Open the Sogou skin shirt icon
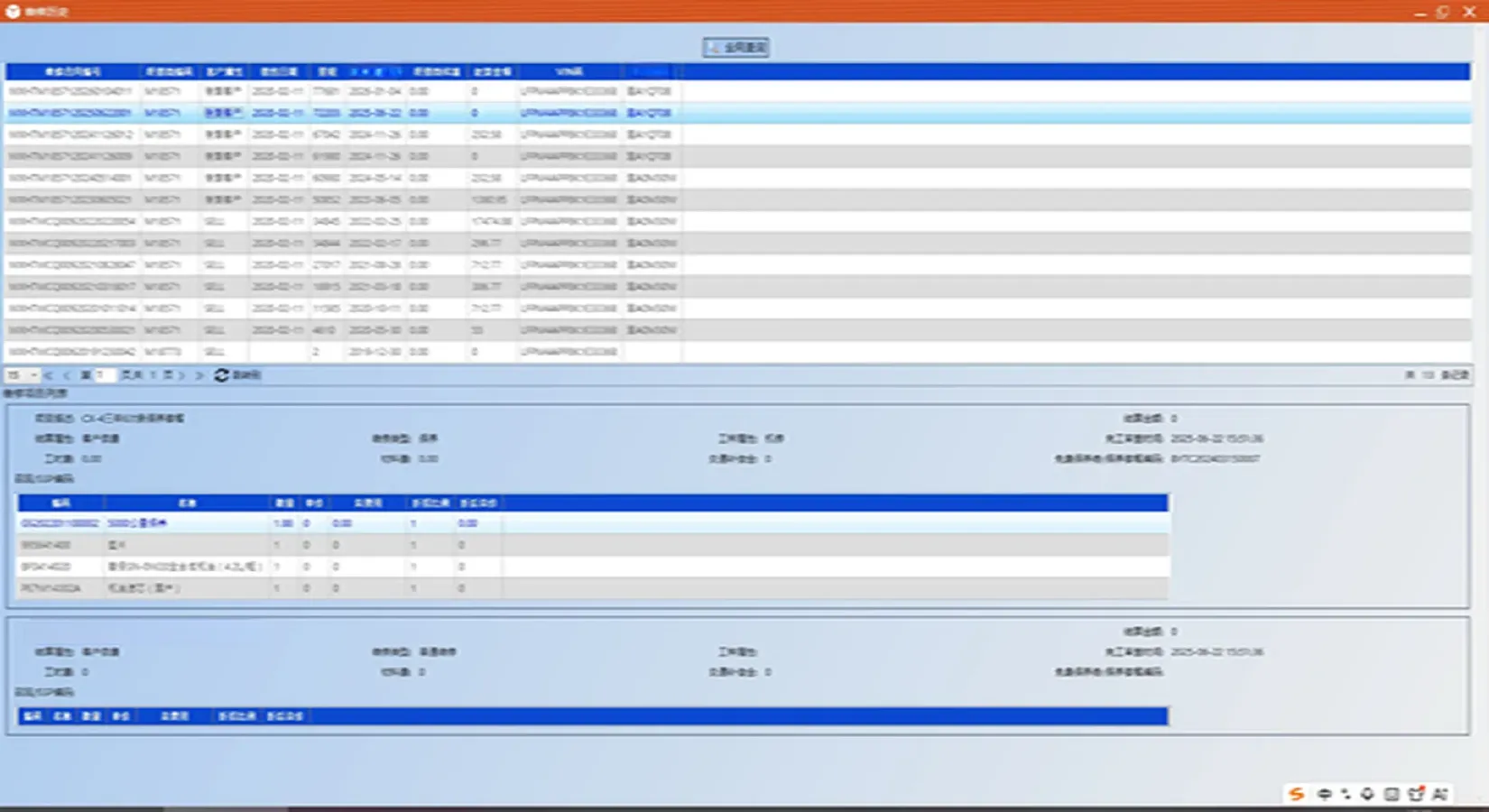 (x=1416, y=794)
